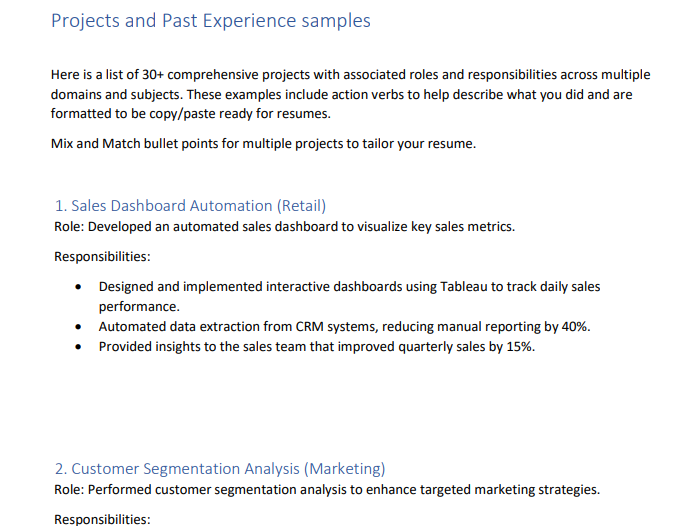
Task: Click the second 'Responsibilities:' label at bottom
Action: pos(101,519)
